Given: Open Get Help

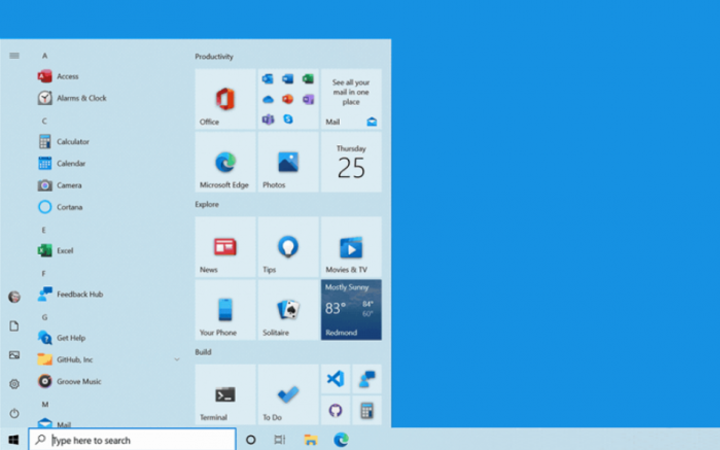Looking at the screenshot, I should coord(108,338).
